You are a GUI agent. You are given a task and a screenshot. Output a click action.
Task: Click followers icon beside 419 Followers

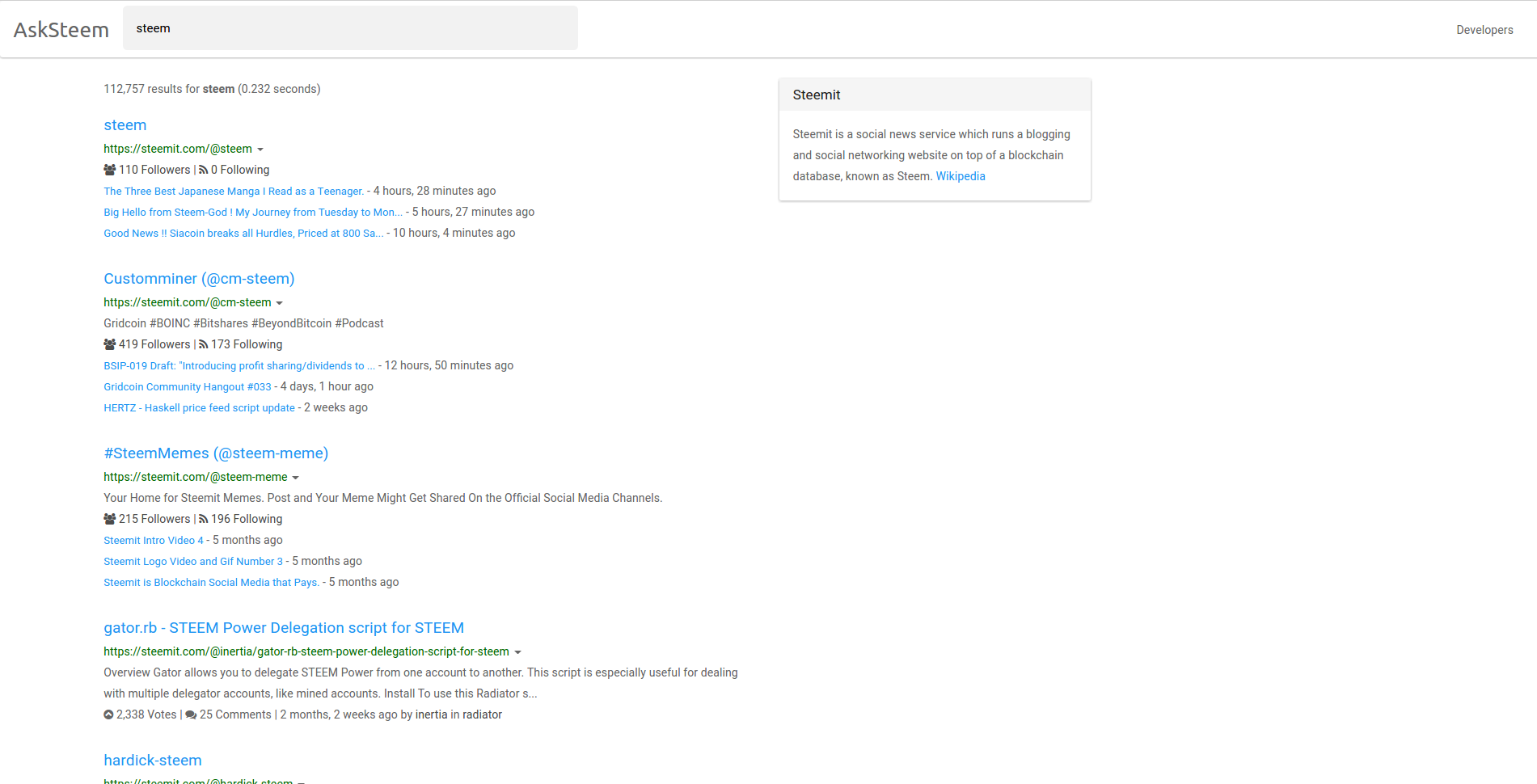[x=110, y=344]
